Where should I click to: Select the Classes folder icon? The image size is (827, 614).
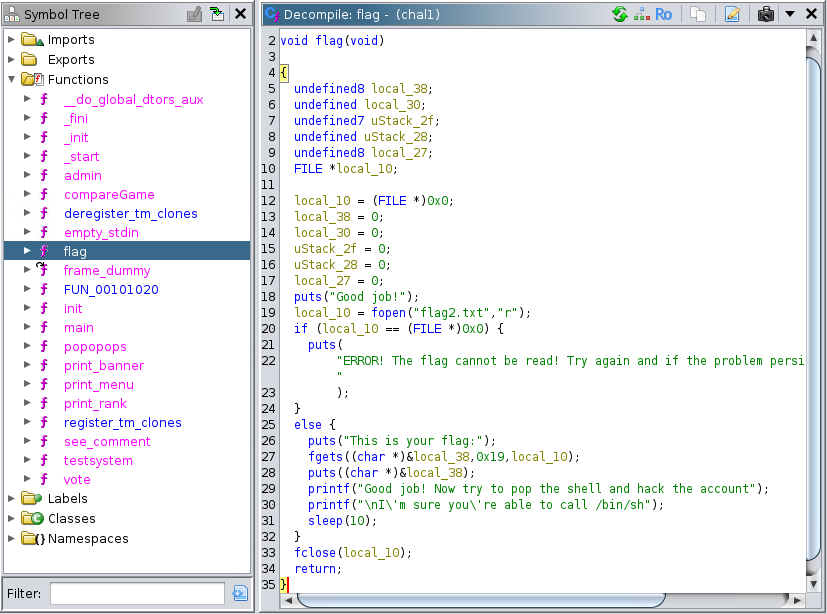(32, 519)
